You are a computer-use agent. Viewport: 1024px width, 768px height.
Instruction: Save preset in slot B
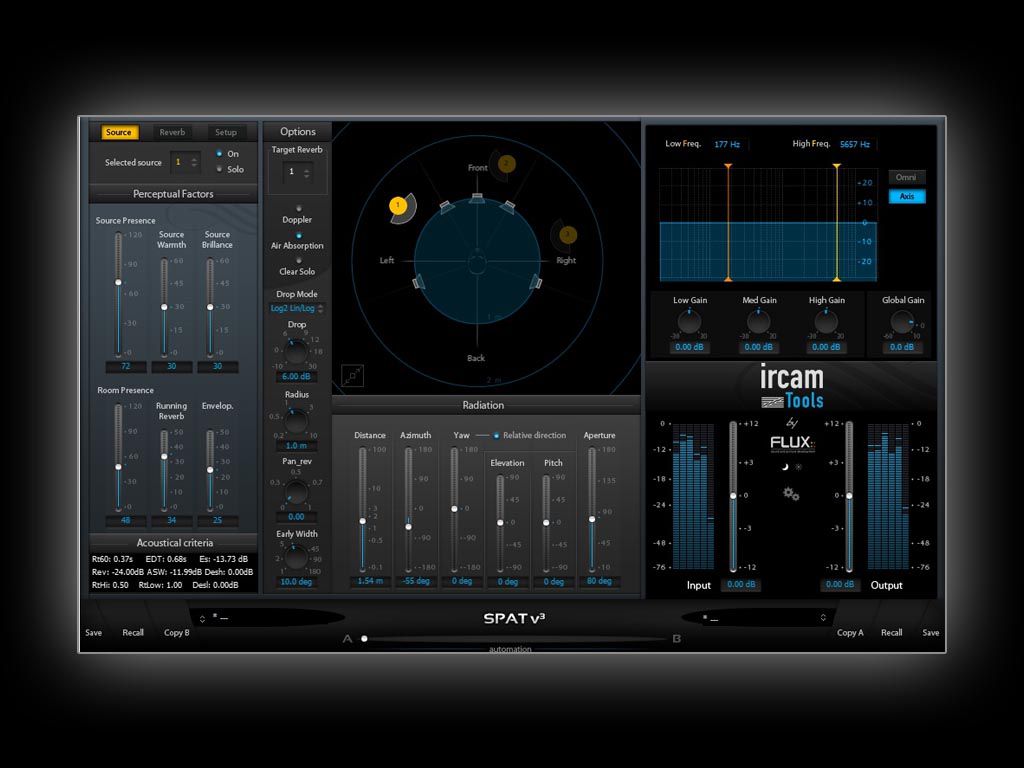pos(931,633)
